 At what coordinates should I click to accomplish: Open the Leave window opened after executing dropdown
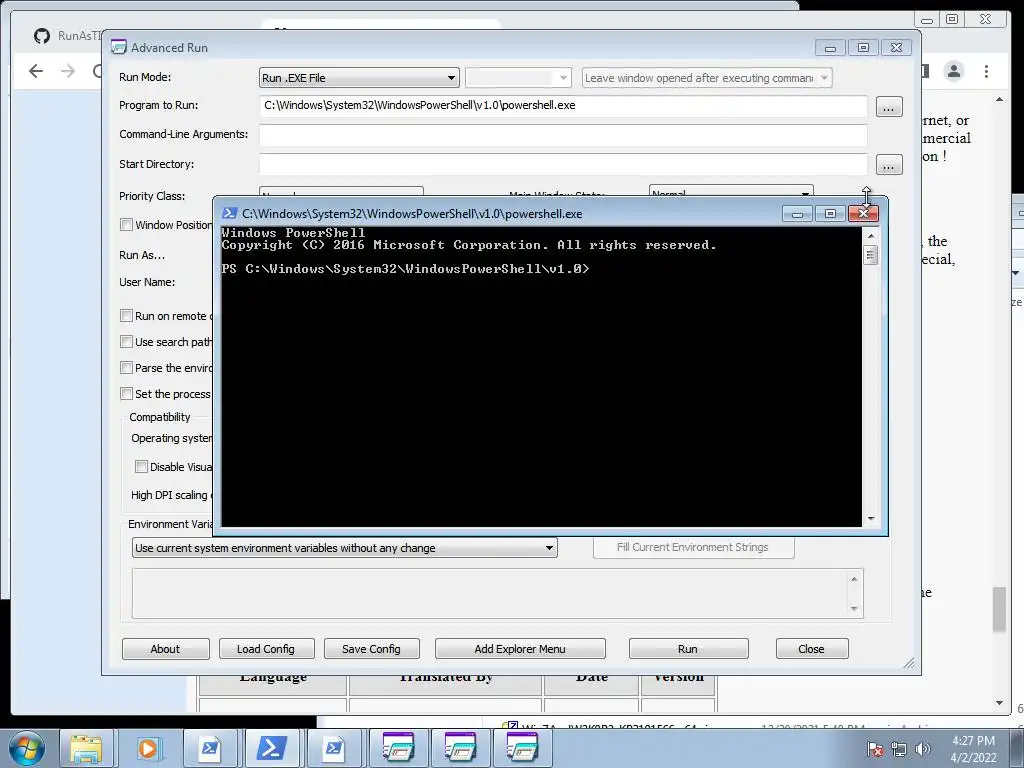pos(707,78)
